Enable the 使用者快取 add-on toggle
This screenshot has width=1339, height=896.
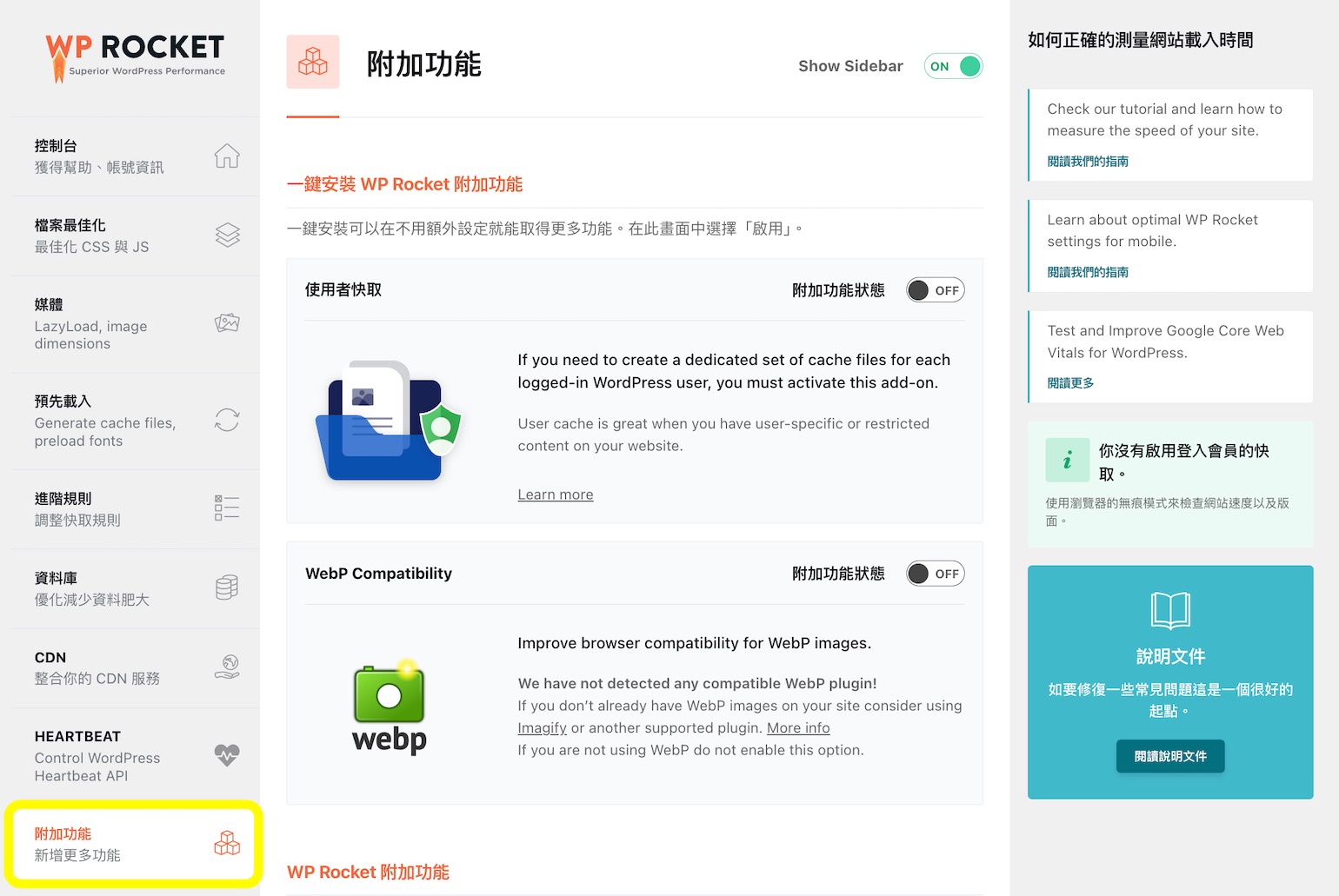(936, 290)
